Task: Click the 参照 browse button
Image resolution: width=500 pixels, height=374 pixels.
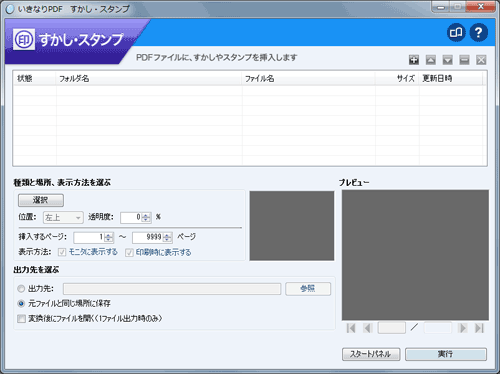Action: (308, 289)
